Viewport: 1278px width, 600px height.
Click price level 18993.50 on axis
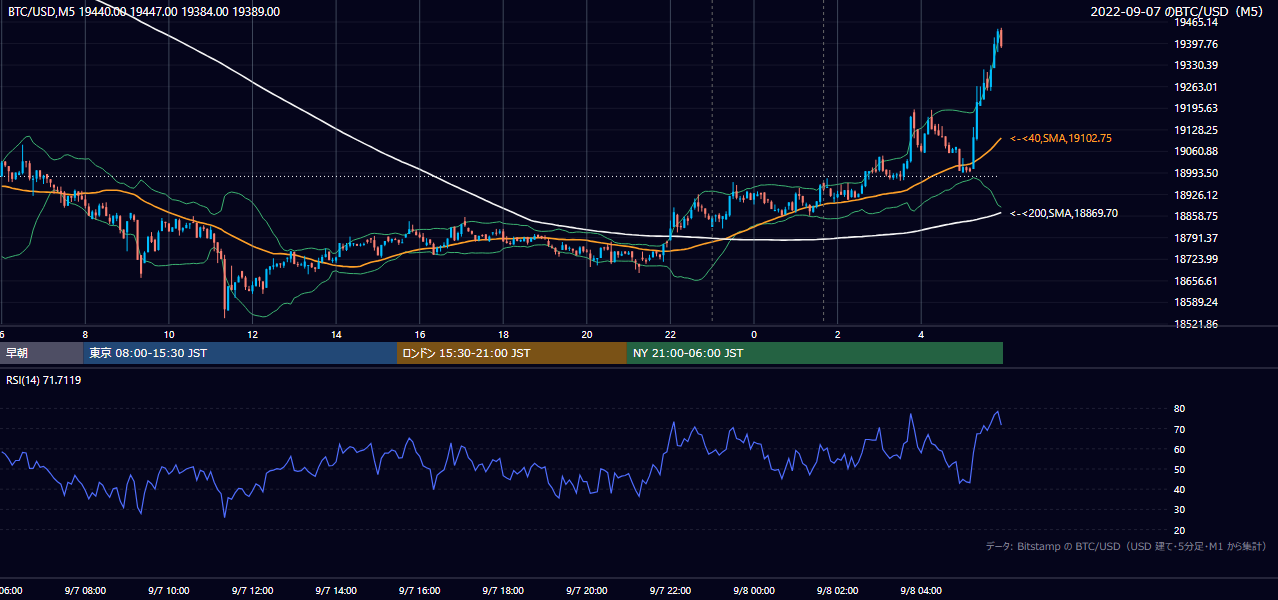click(x=1196, y=173)
